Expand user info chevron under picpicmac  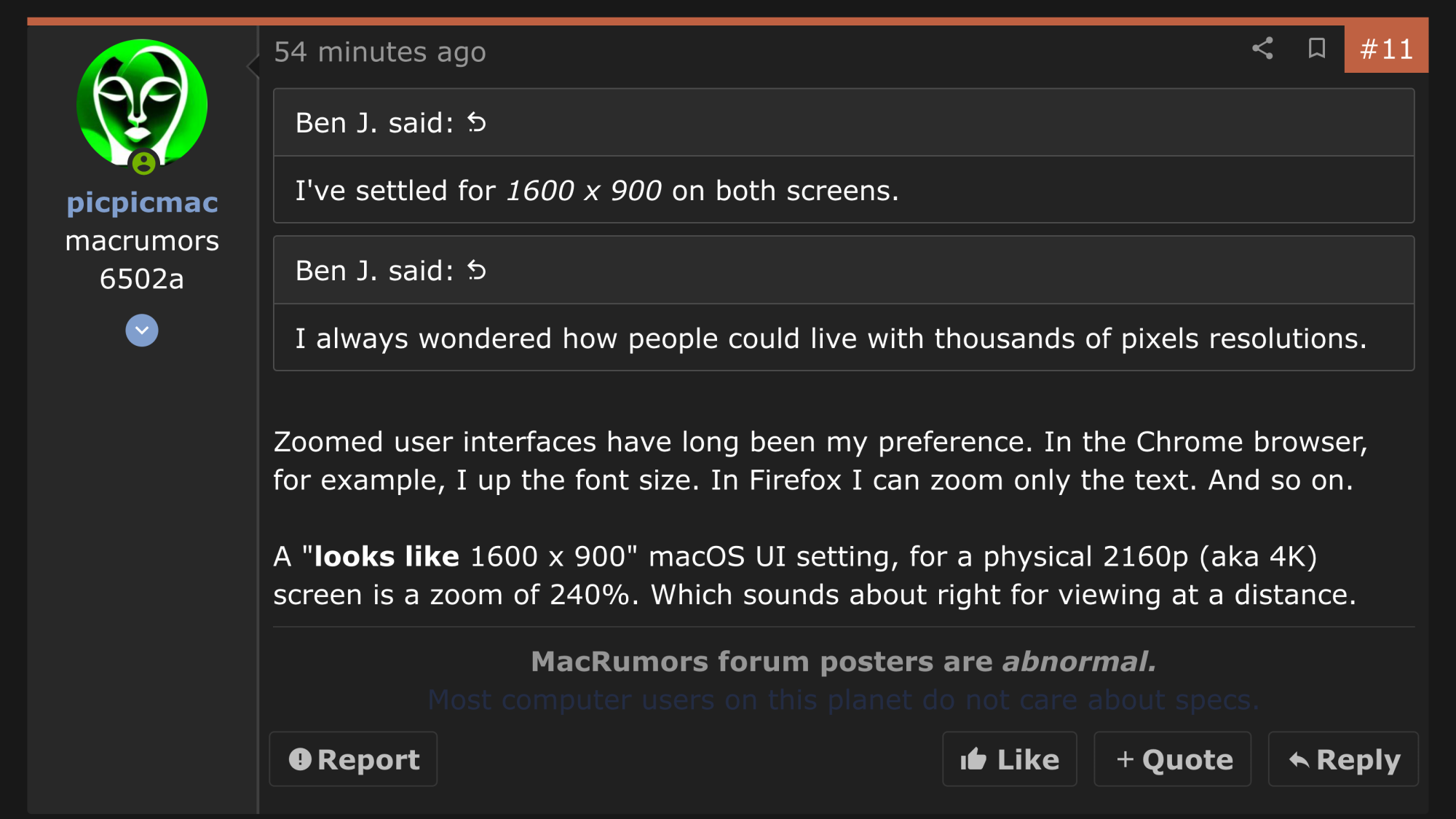pyautogui.click(x=142, y=331)
